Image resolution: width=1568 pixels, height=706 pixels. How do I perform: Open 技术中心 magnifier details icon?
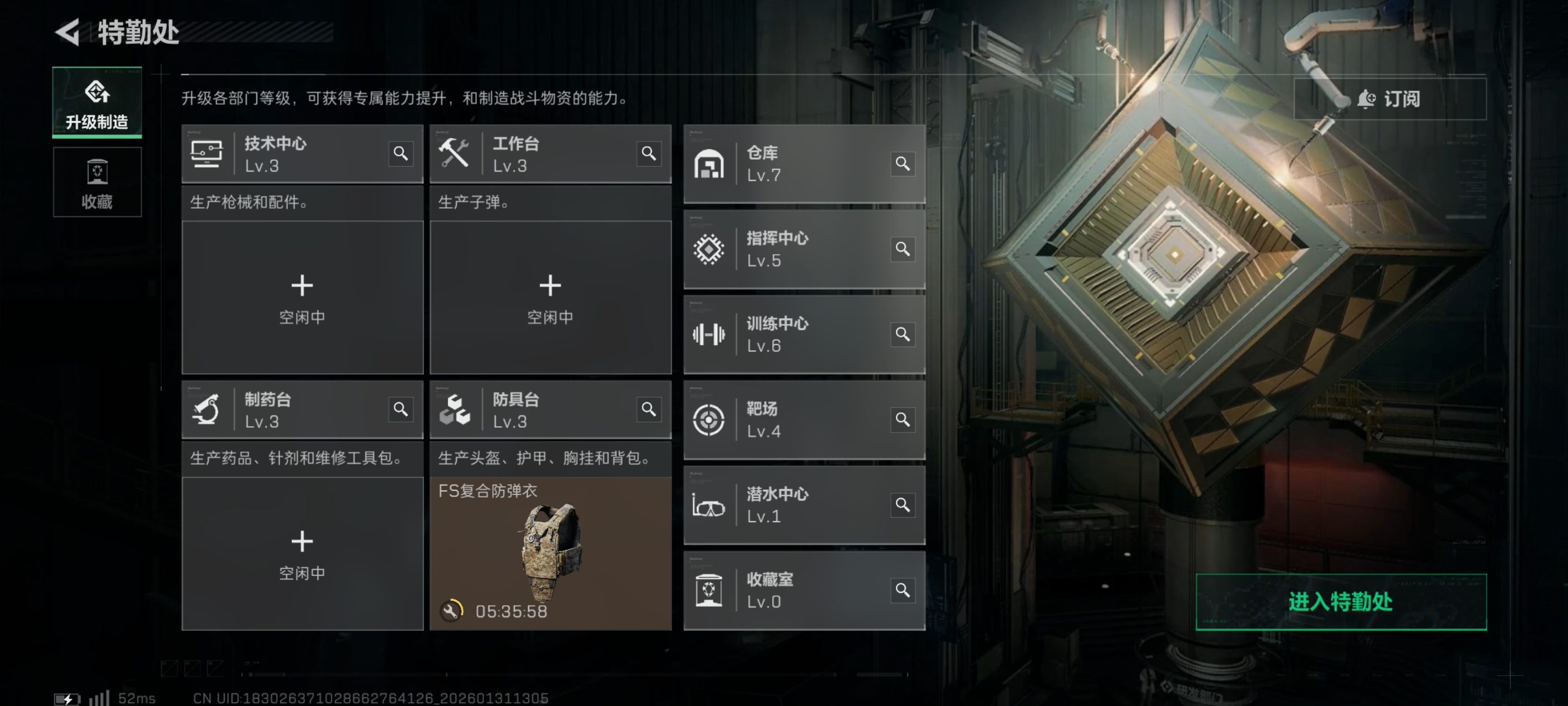coord(400,154)
